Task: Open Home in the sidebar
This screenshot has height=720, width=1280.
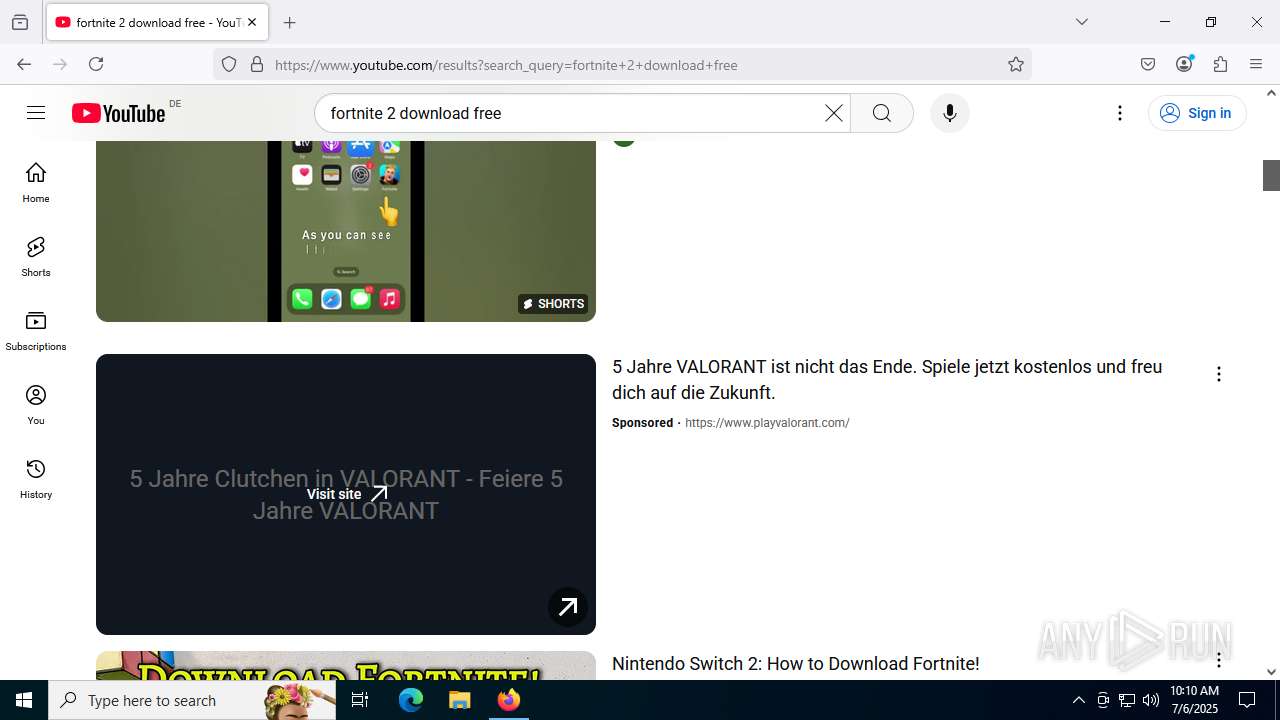Action: (x=36, y=182)
